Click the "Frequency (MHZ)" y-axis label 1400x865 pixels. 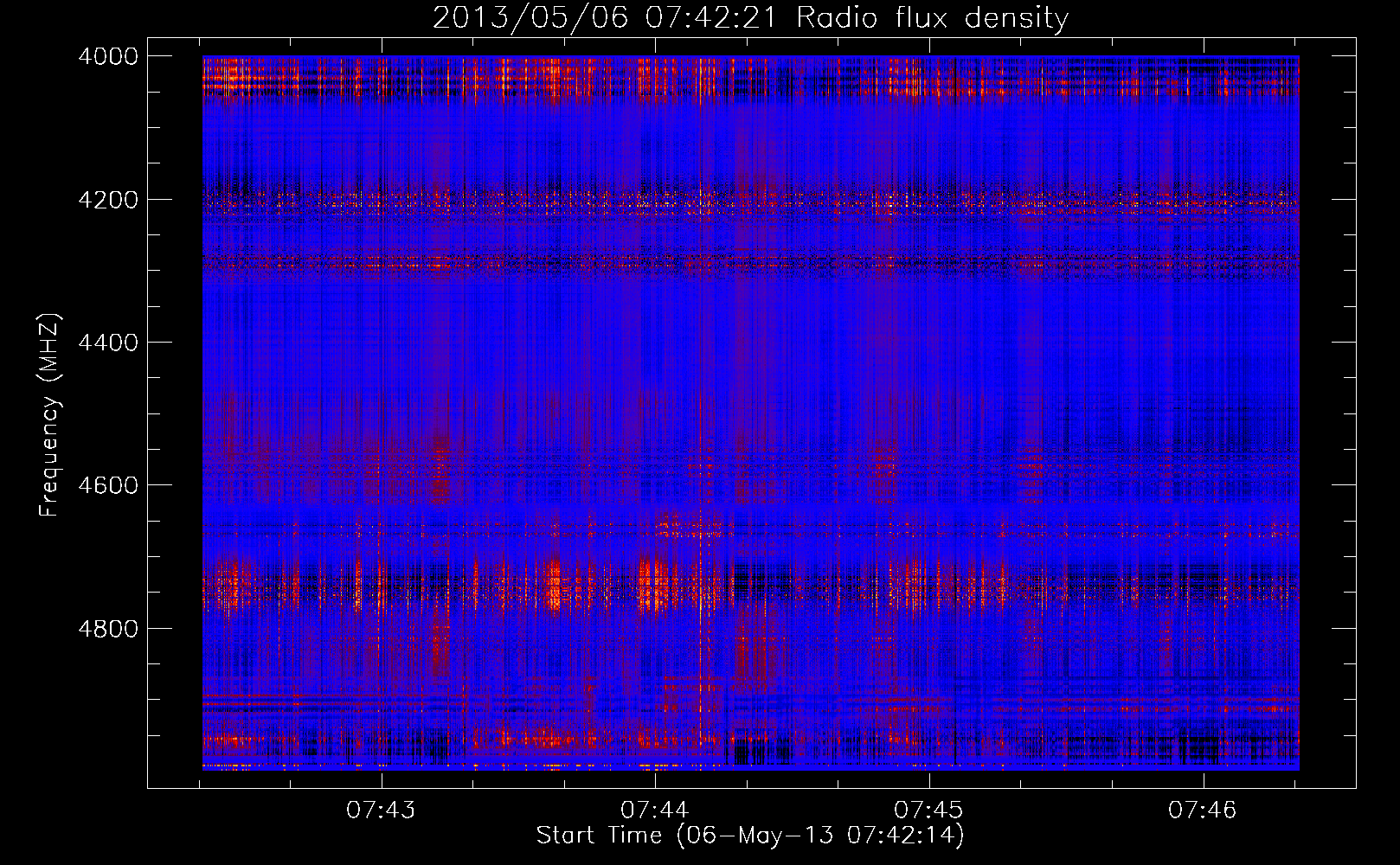click(49, 414)
